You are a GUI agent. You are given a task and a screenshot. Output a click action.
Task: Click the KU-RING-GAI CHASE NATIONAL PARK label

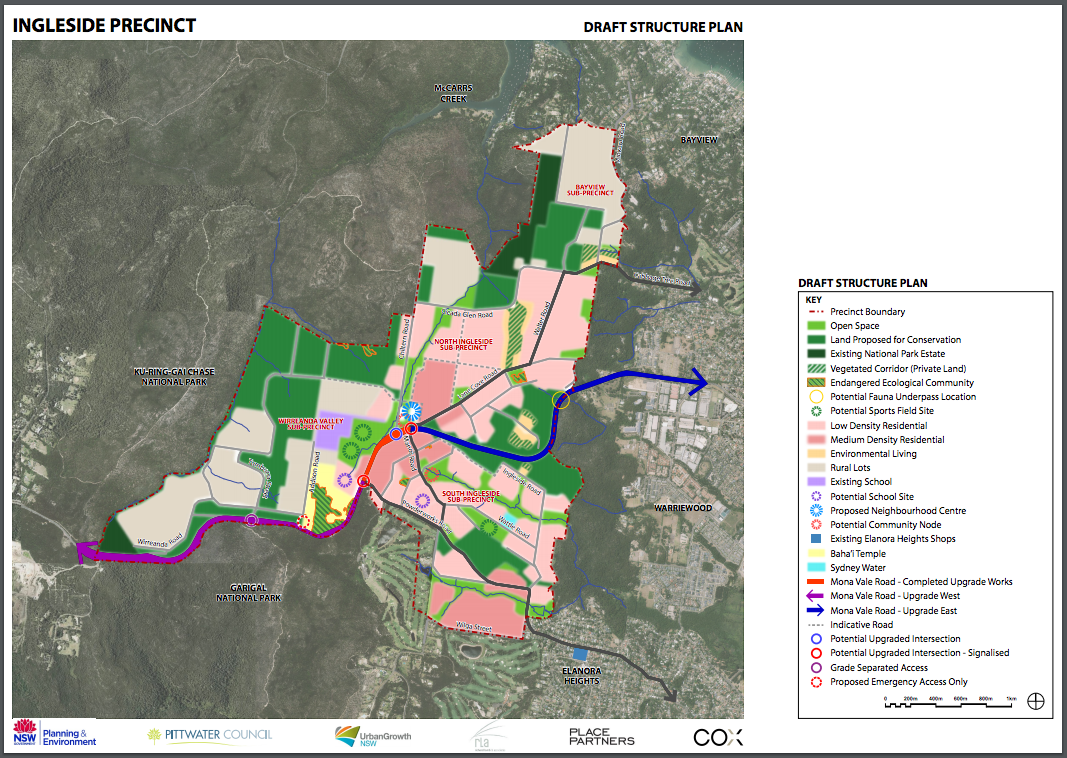[174, 377]
